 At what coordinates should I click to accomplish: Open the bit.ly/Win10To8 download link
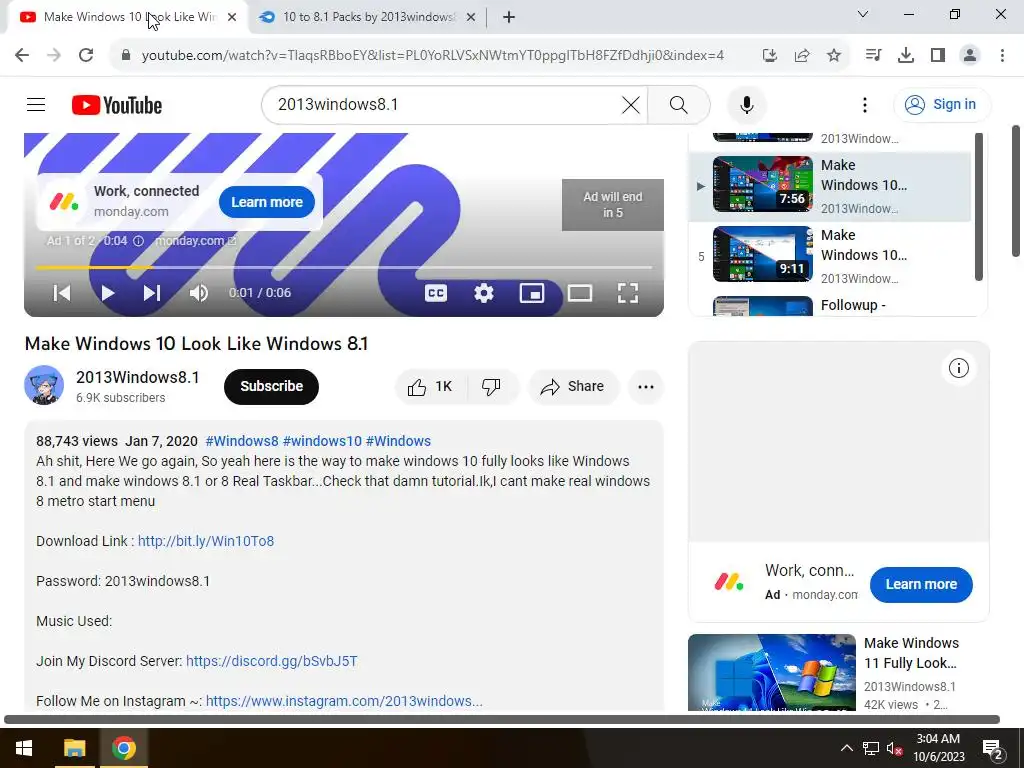click(x=206, y=541)
